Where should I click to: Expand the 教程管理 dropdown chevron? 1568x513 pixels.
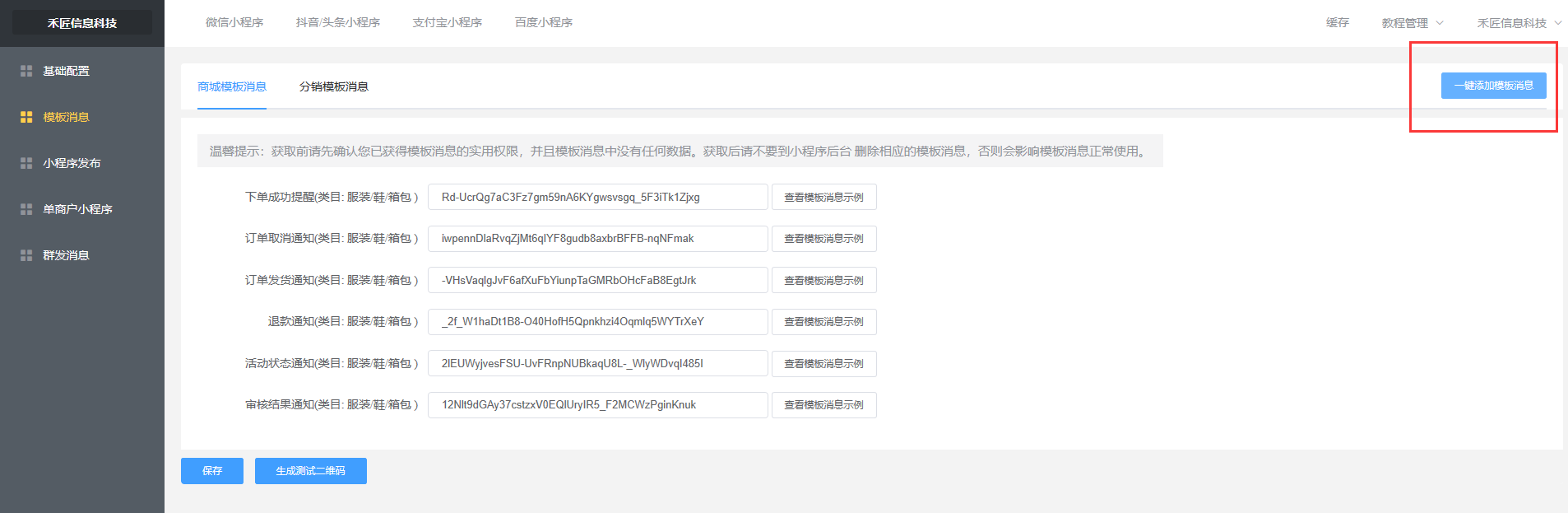point(1440,23)
